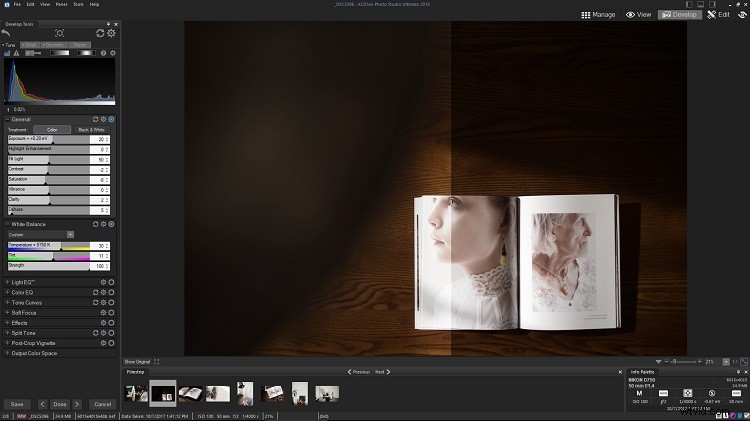Image resolution: width=750 pixels, height=421 pixels.
Task: Click the fit-image icon beside zoom percent
Action: click(x=744, y=362)
